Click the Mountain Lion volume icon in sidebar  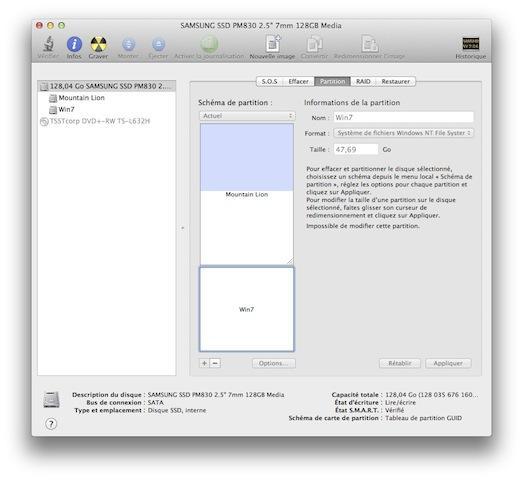tap(53, 98)
